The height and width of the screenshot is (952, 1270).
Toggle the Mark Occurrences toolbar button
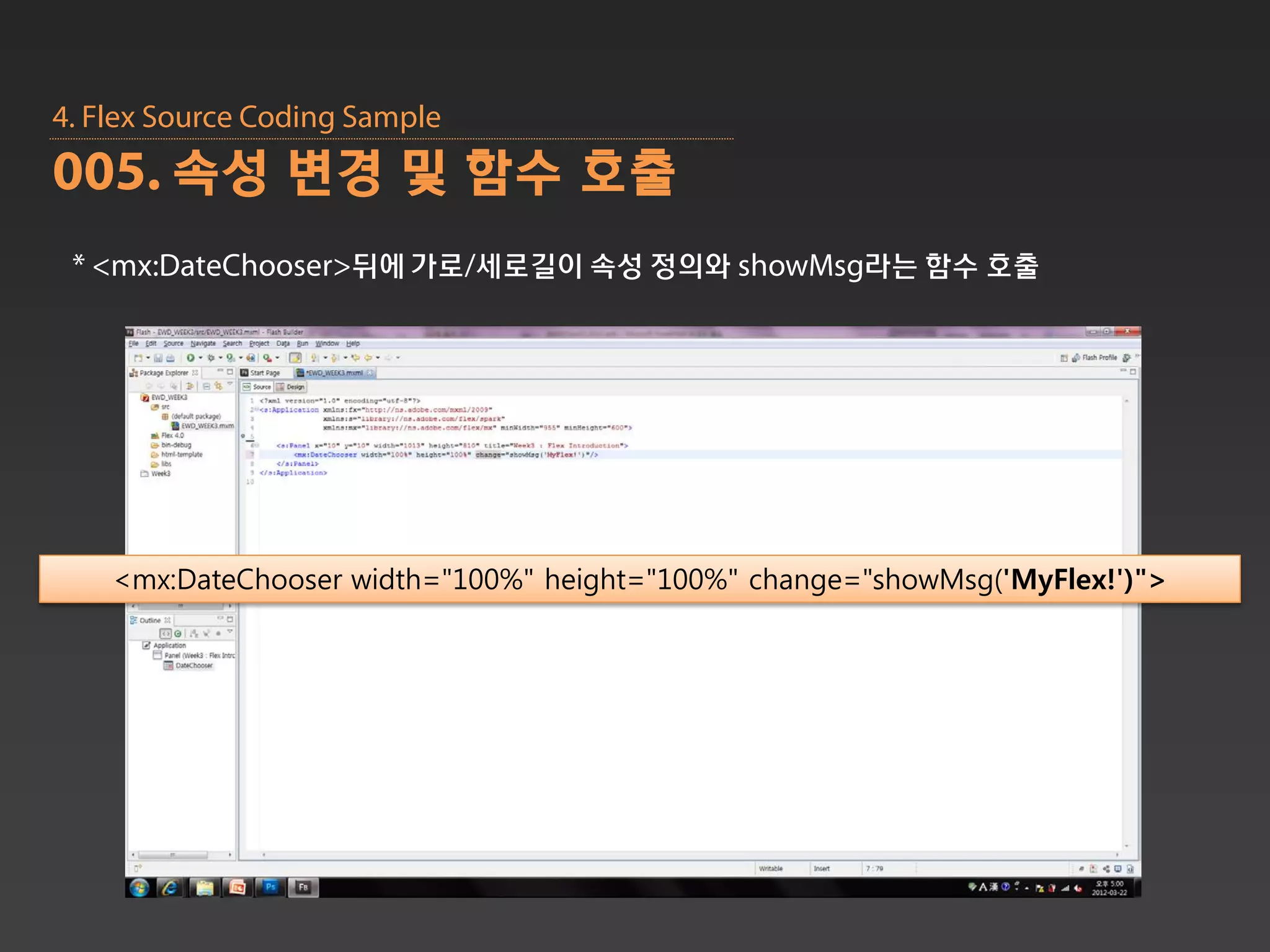click(296, 358)
